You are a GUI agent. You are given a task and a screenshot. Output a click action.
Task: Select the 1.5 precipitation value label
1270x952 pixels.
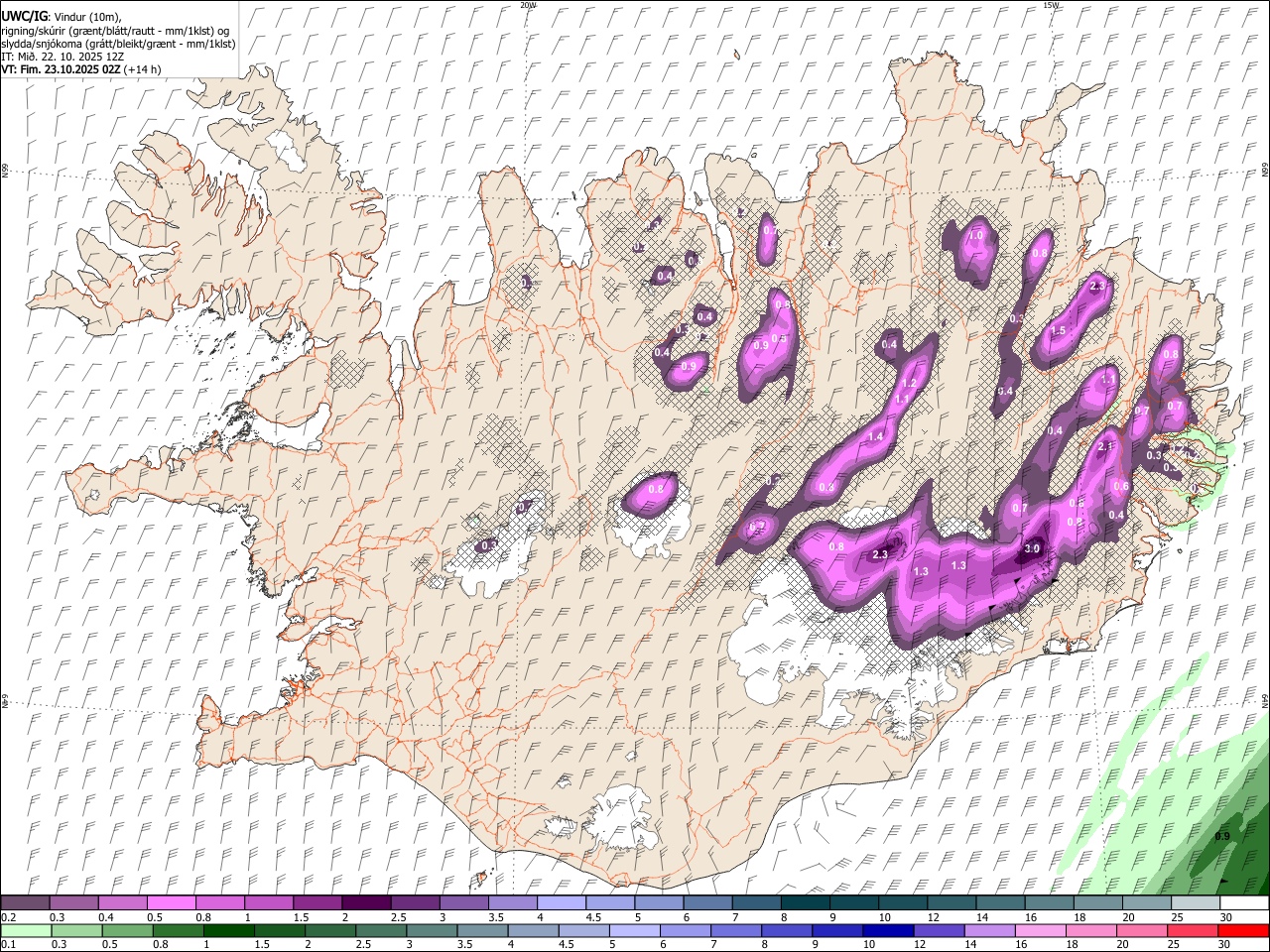click(1058, 331)
